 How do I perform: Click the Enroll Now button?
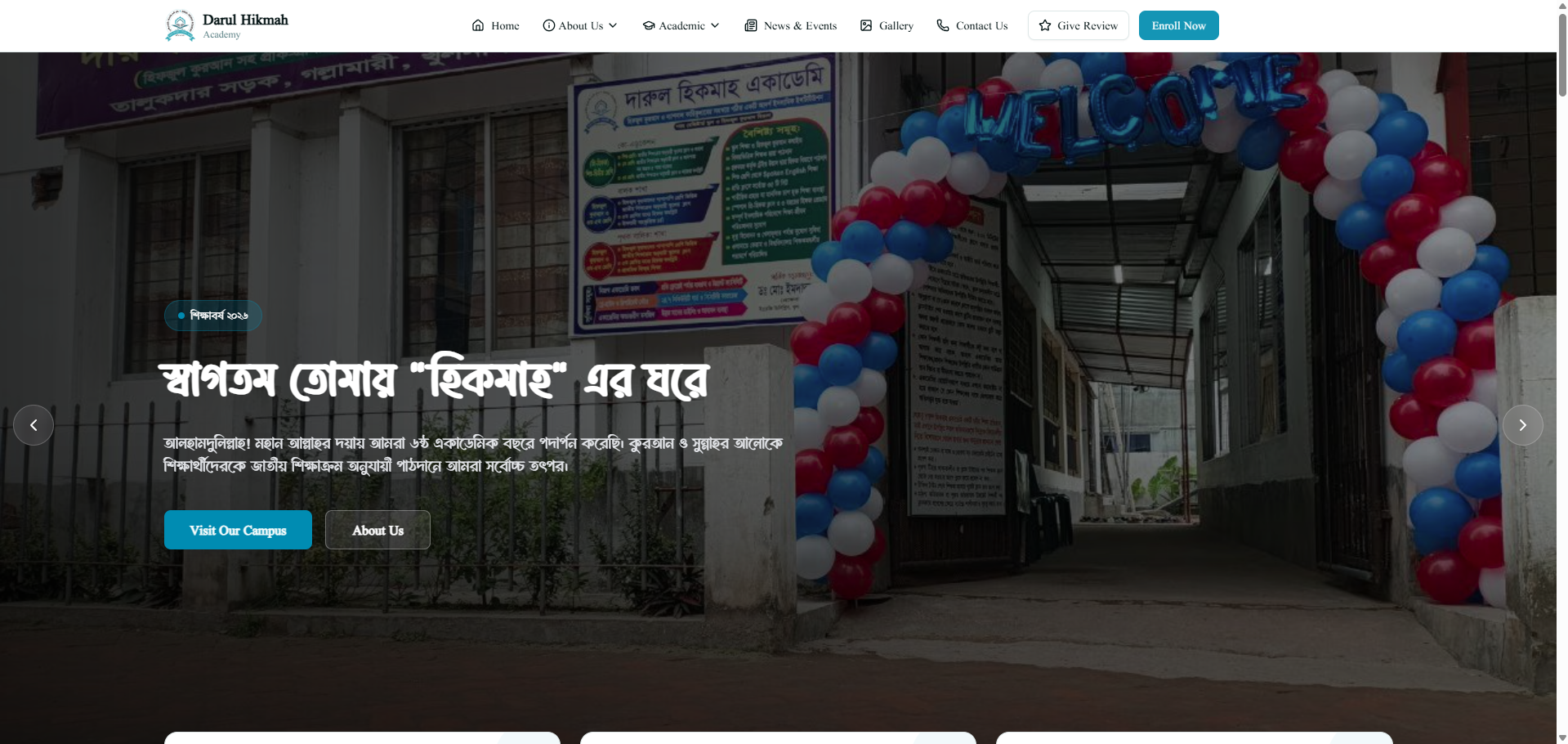1179,25
